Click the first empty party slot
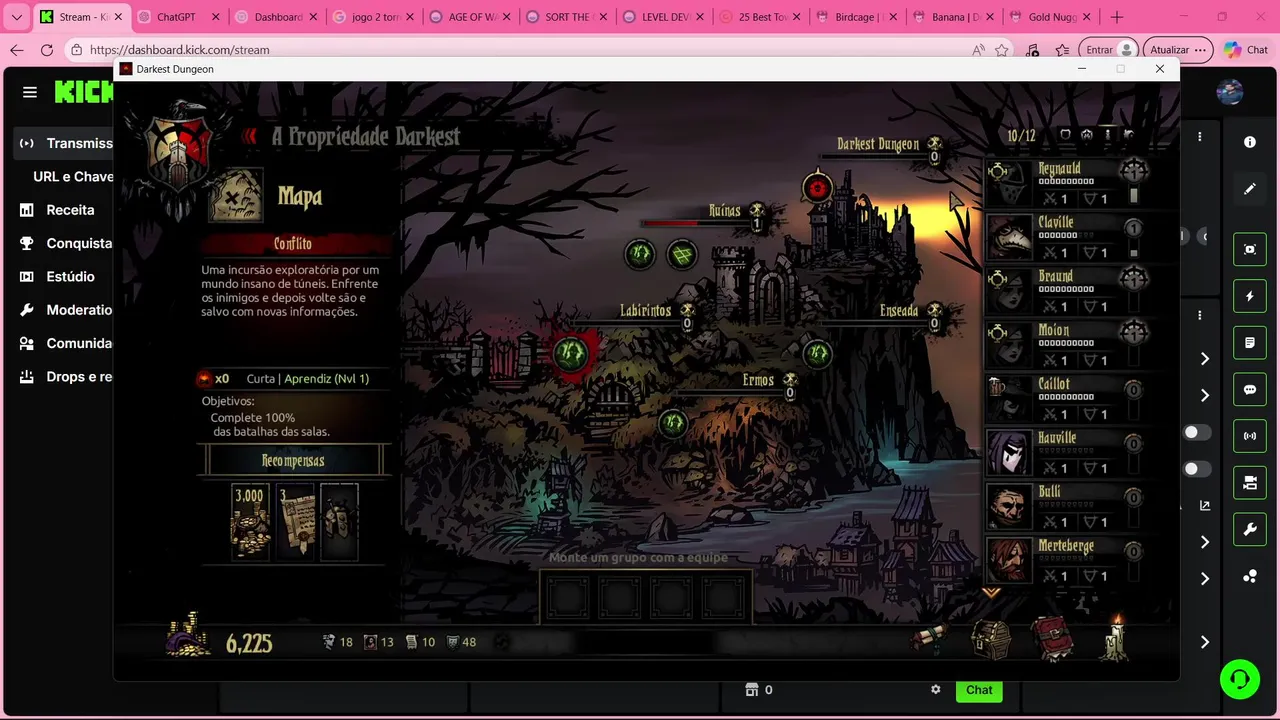The width and height of the screenshot is (1280, 720). pos(568,598)
